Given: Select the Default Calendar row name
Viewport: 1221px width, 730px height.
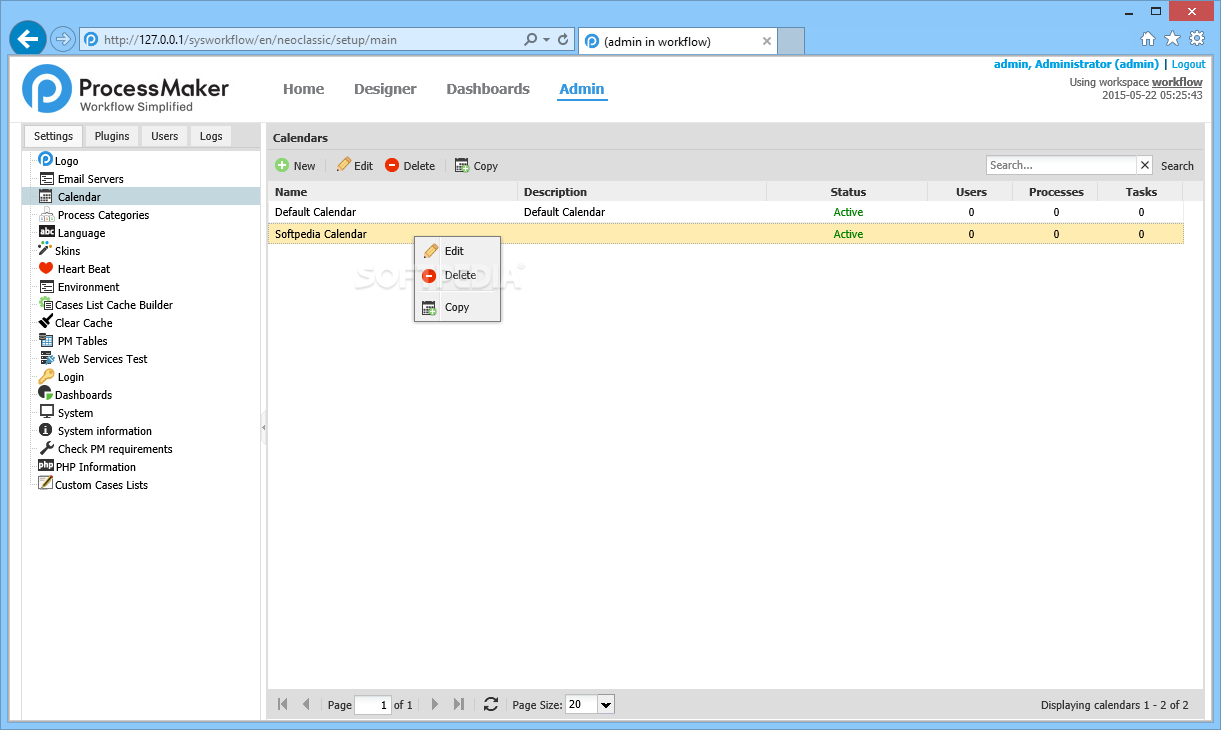Looking at the screenshot, I should coord(315,212).
